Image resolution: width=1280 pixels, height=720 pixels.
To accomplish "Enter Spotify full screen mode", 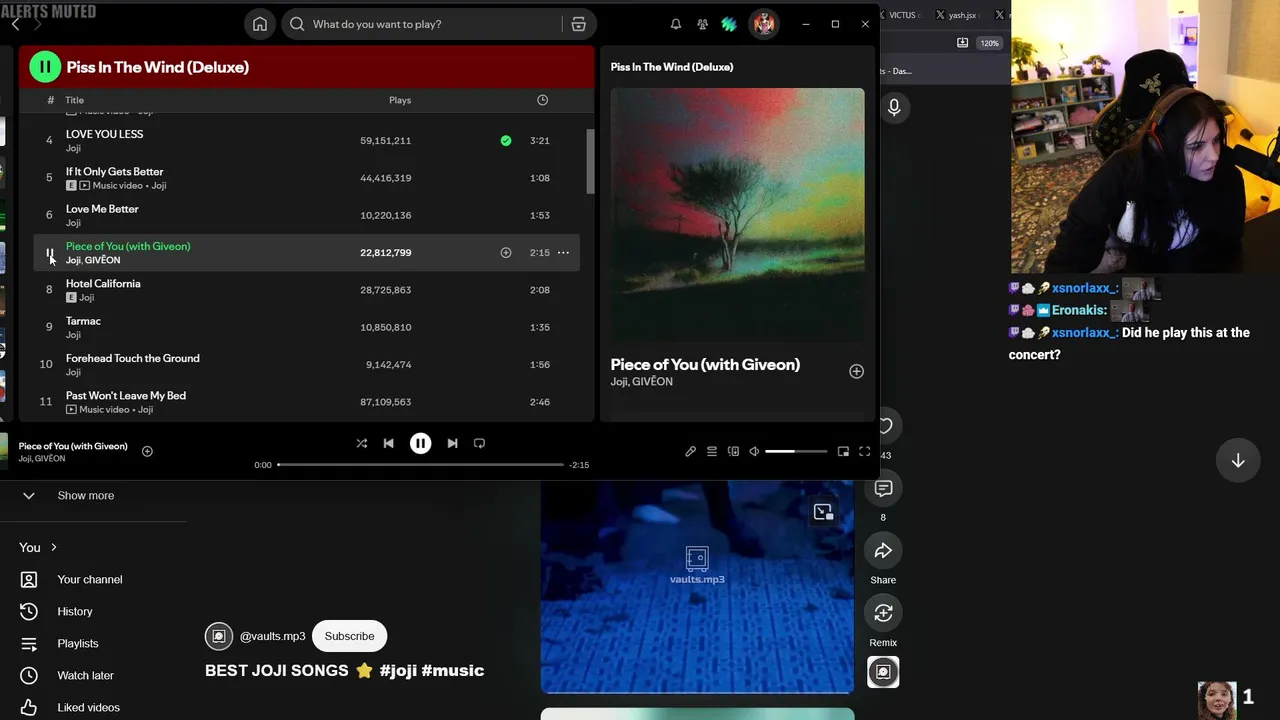I will [x=864, y=452].
